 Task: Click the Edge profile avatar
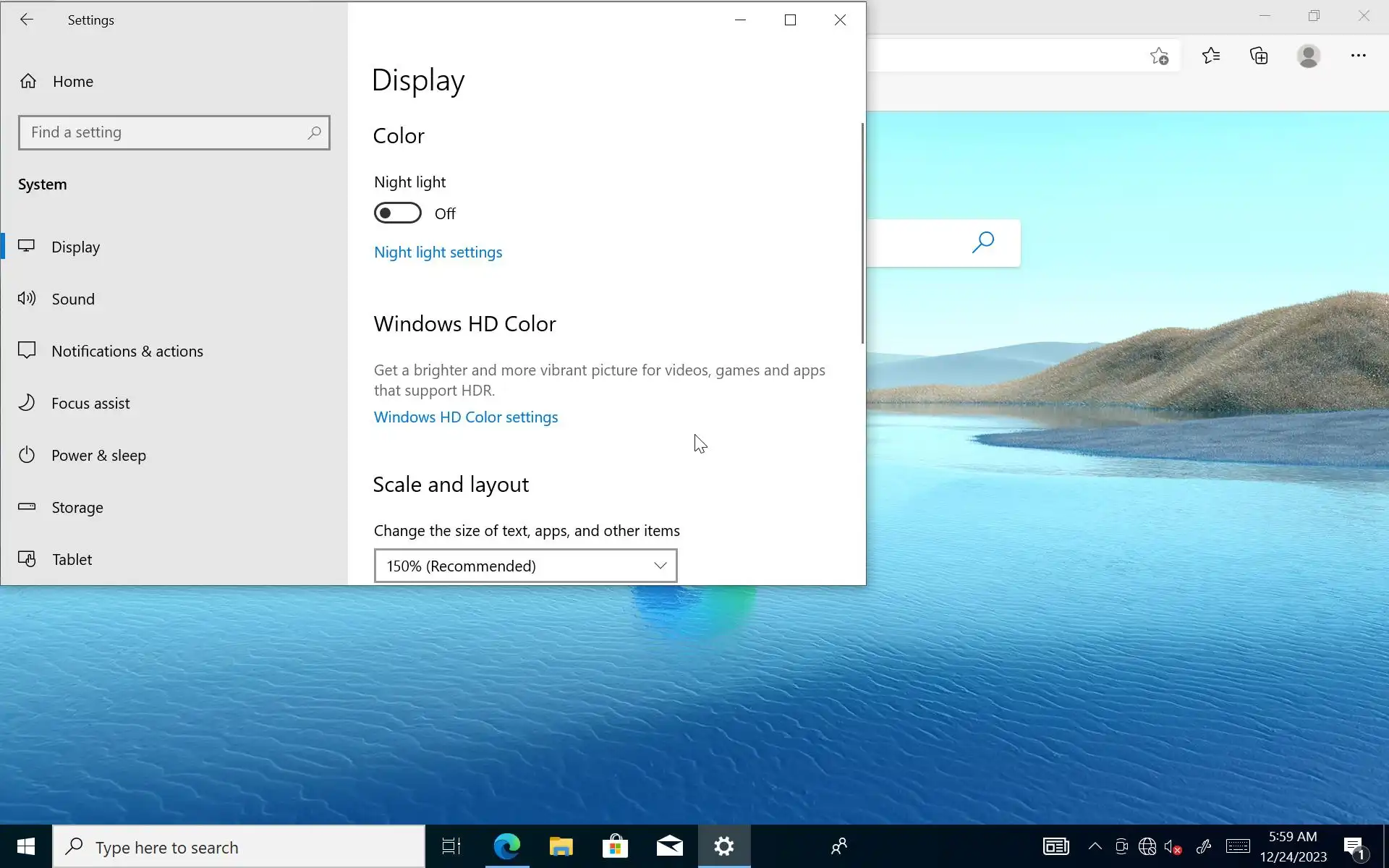click(1308, 56)
